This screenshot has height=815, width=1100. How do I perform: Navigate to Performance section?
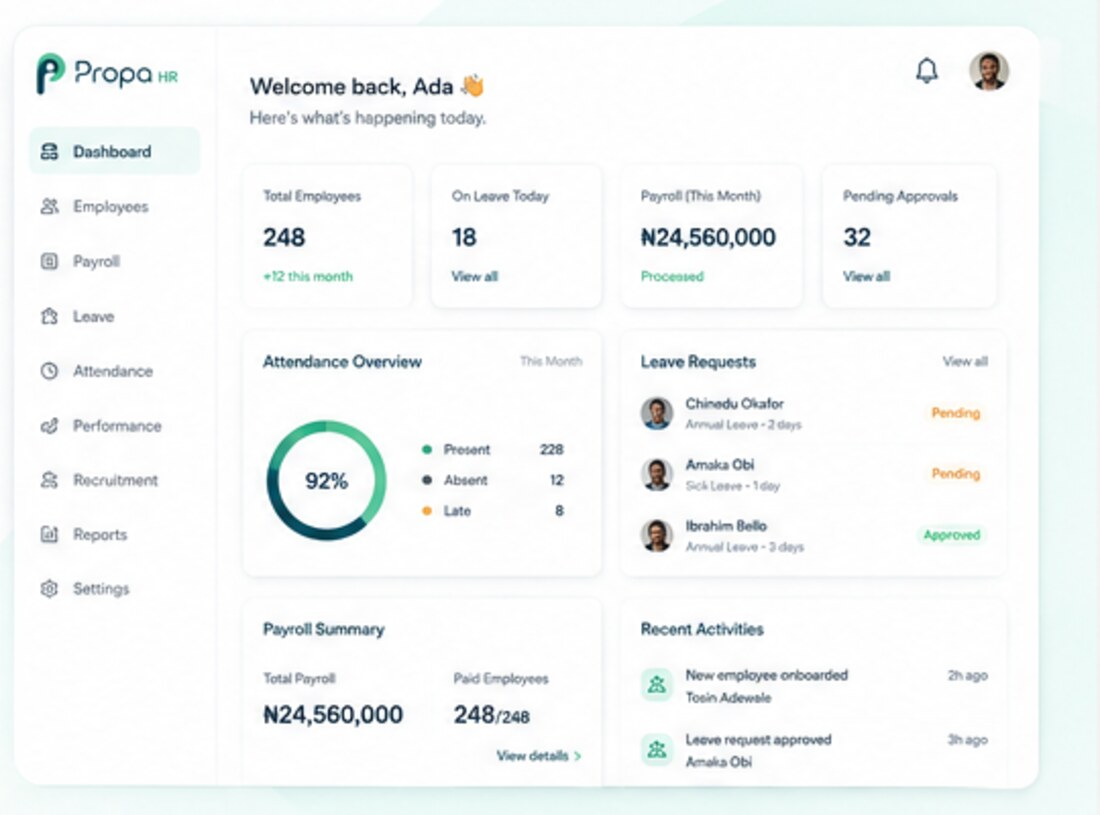117,426
